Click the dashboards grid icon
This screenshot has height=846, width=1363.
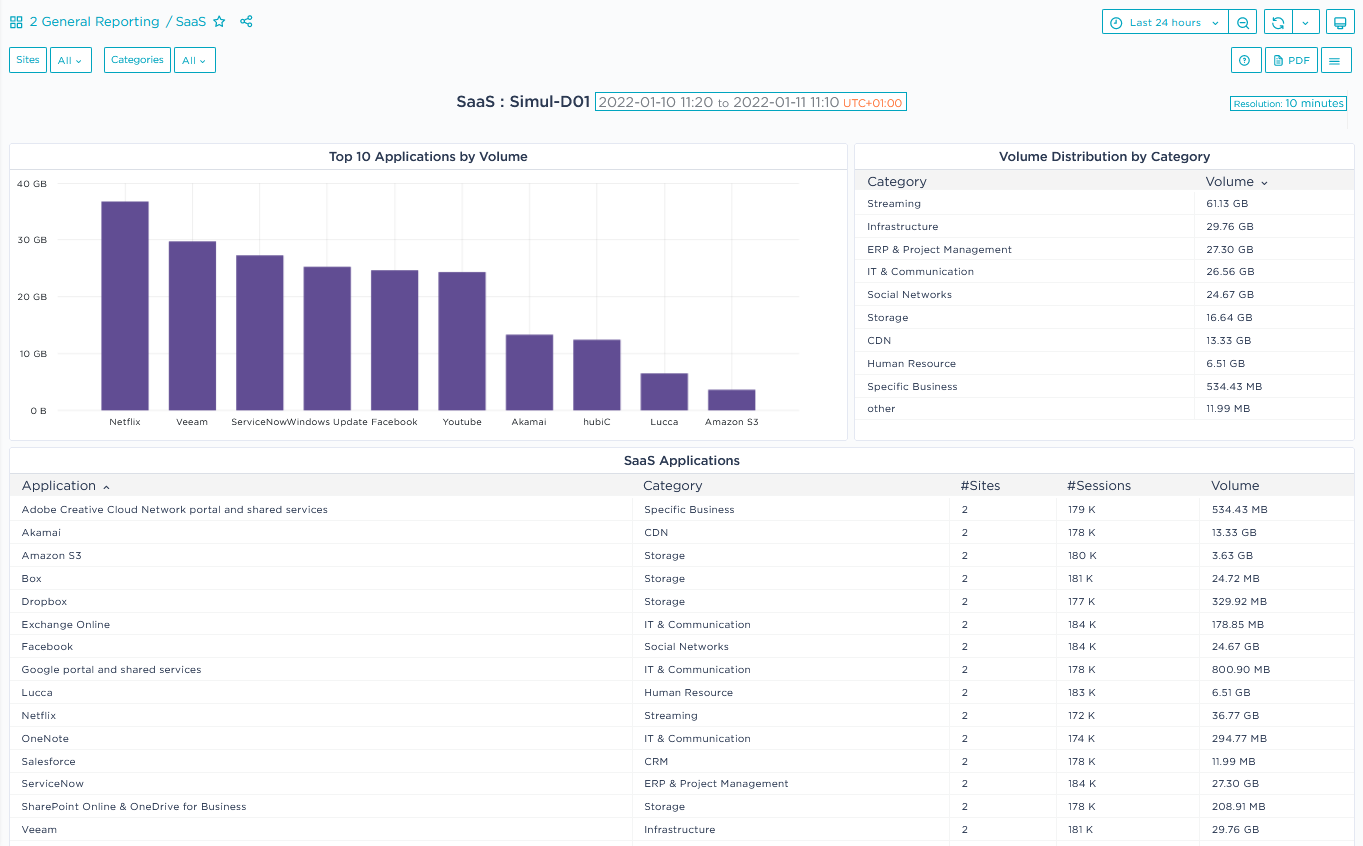click(x=16, y=22)
